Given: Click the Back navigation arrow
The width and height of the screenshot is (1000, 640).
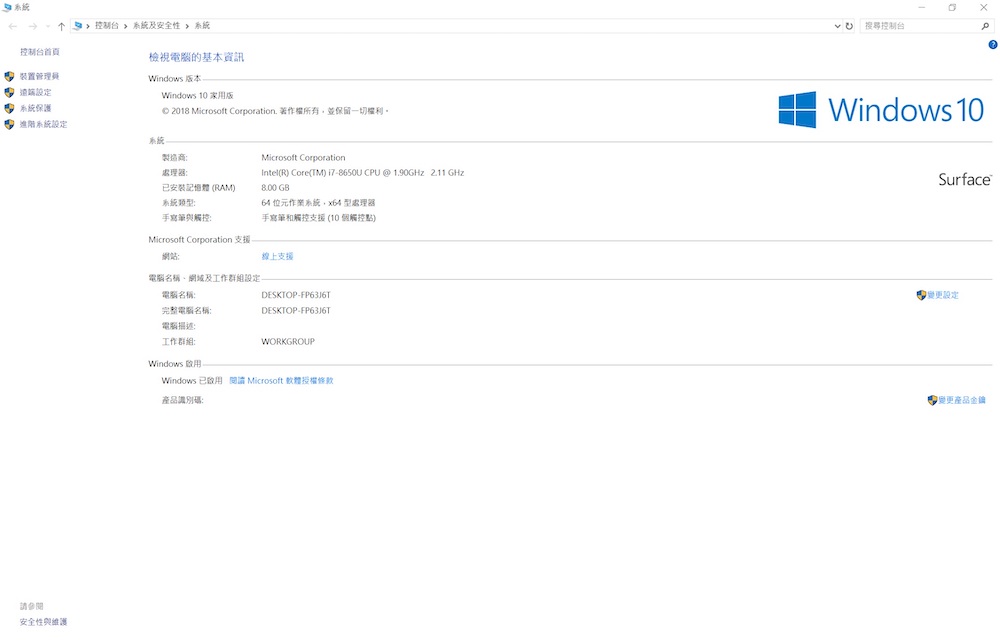Looking at the screenshot, I should pyautogui.click(x=13, y=26).
